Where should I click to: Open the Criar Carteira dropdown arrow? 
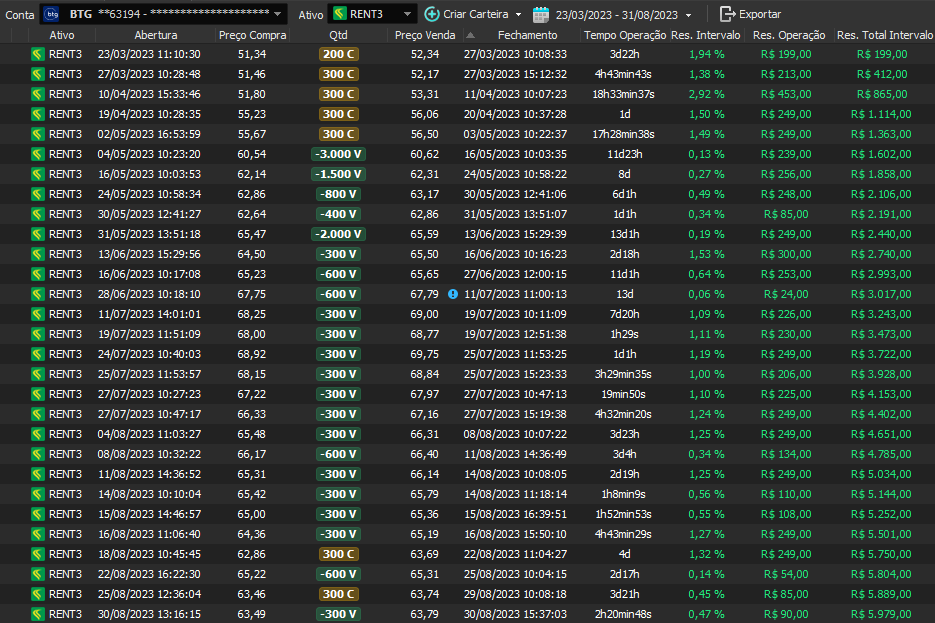[x=518, y=15]
